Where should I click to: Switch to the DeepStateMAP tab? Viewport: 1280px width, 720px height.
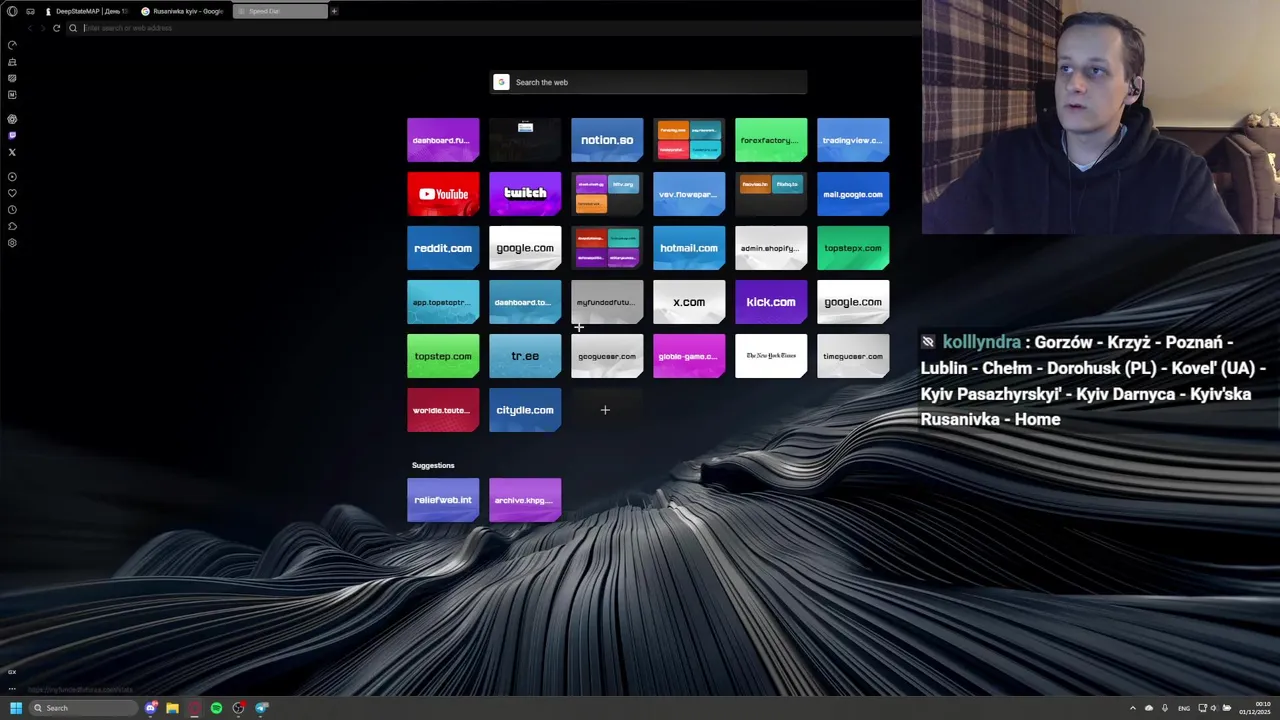pyautogui.click(x=87, y=11)
